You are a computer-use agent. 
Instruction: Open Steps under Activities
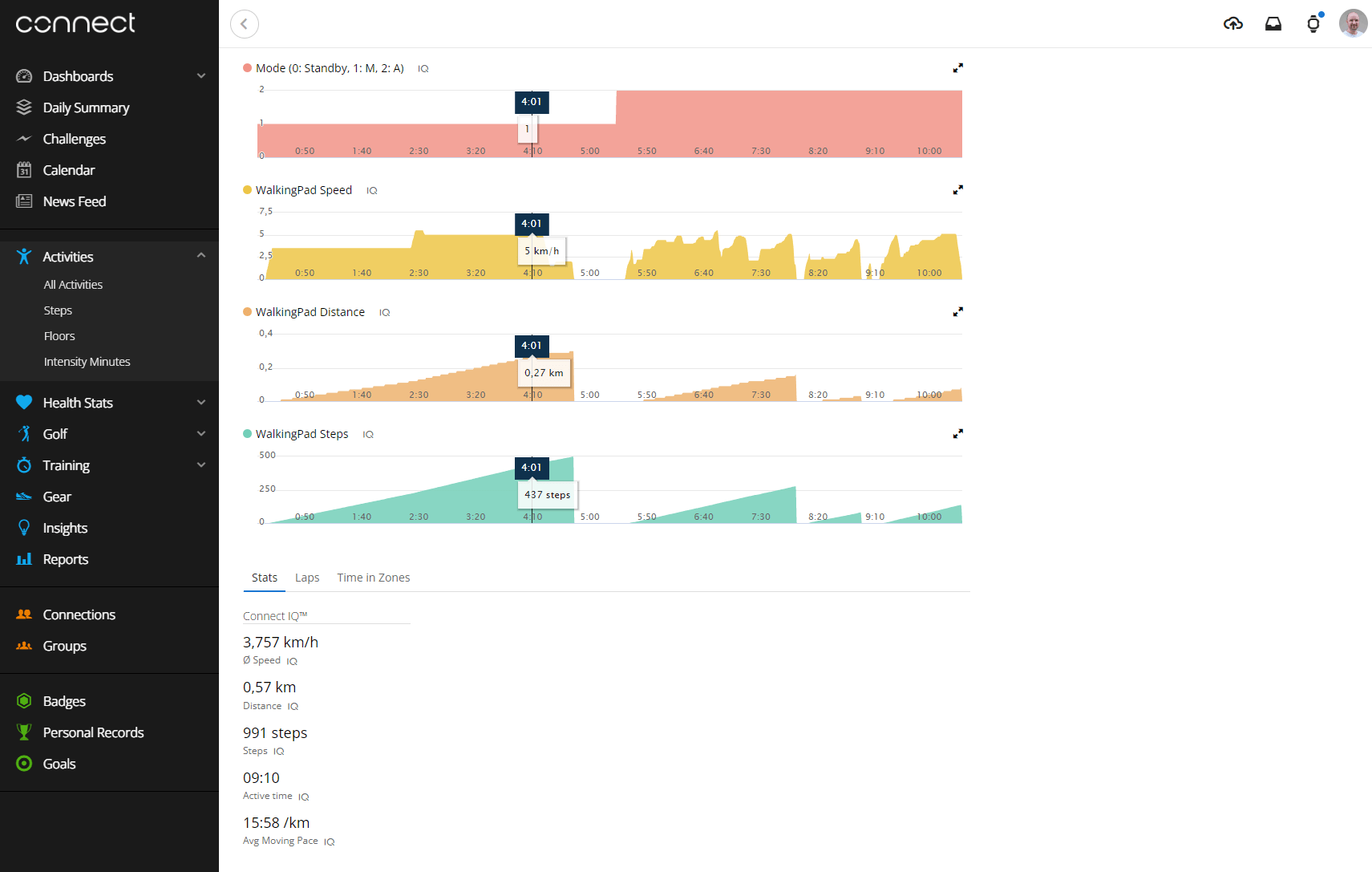pos(58,310)
